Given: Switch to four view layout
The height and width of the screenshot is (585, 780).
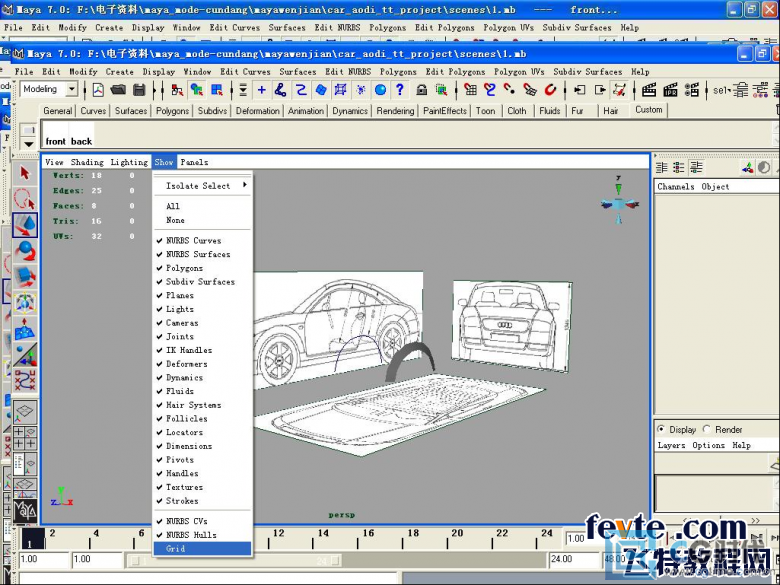Looking at the screenshot, I should coord(25,438).
